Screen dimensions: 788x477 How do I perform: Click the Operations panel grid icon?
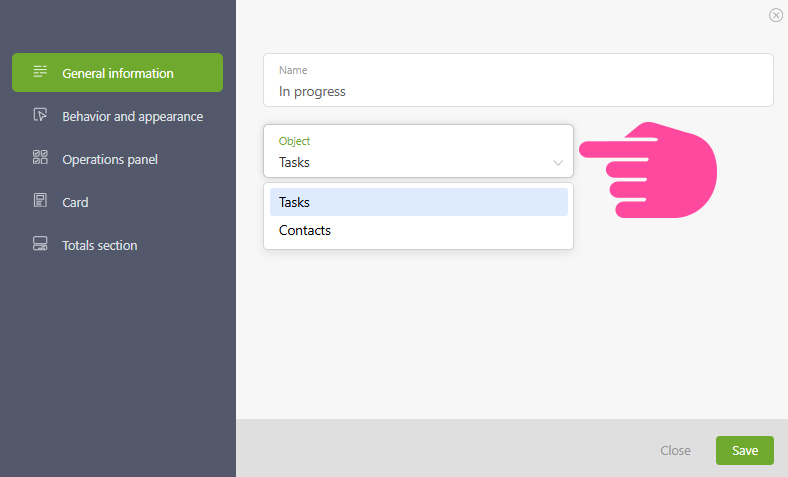tap(40, 157)
